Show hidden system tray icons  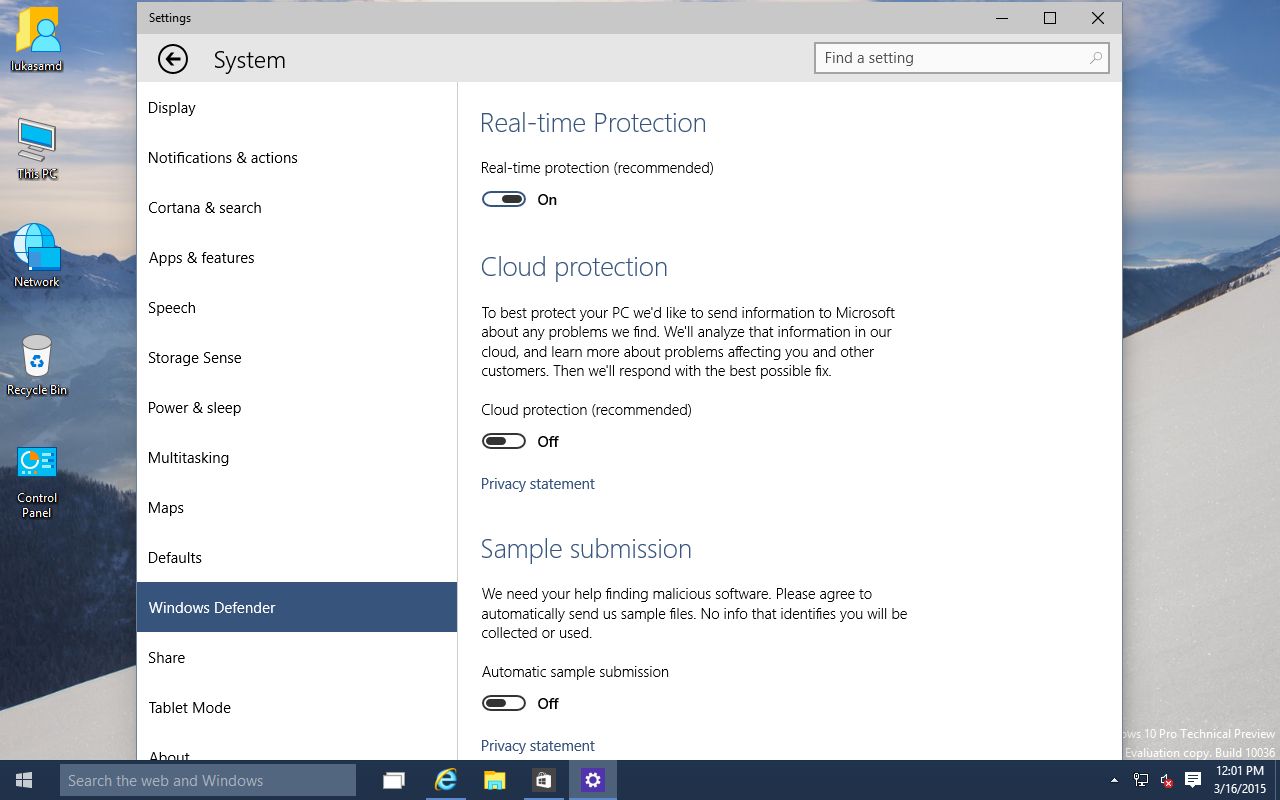pyautogui.click(x=1114, y=780)
